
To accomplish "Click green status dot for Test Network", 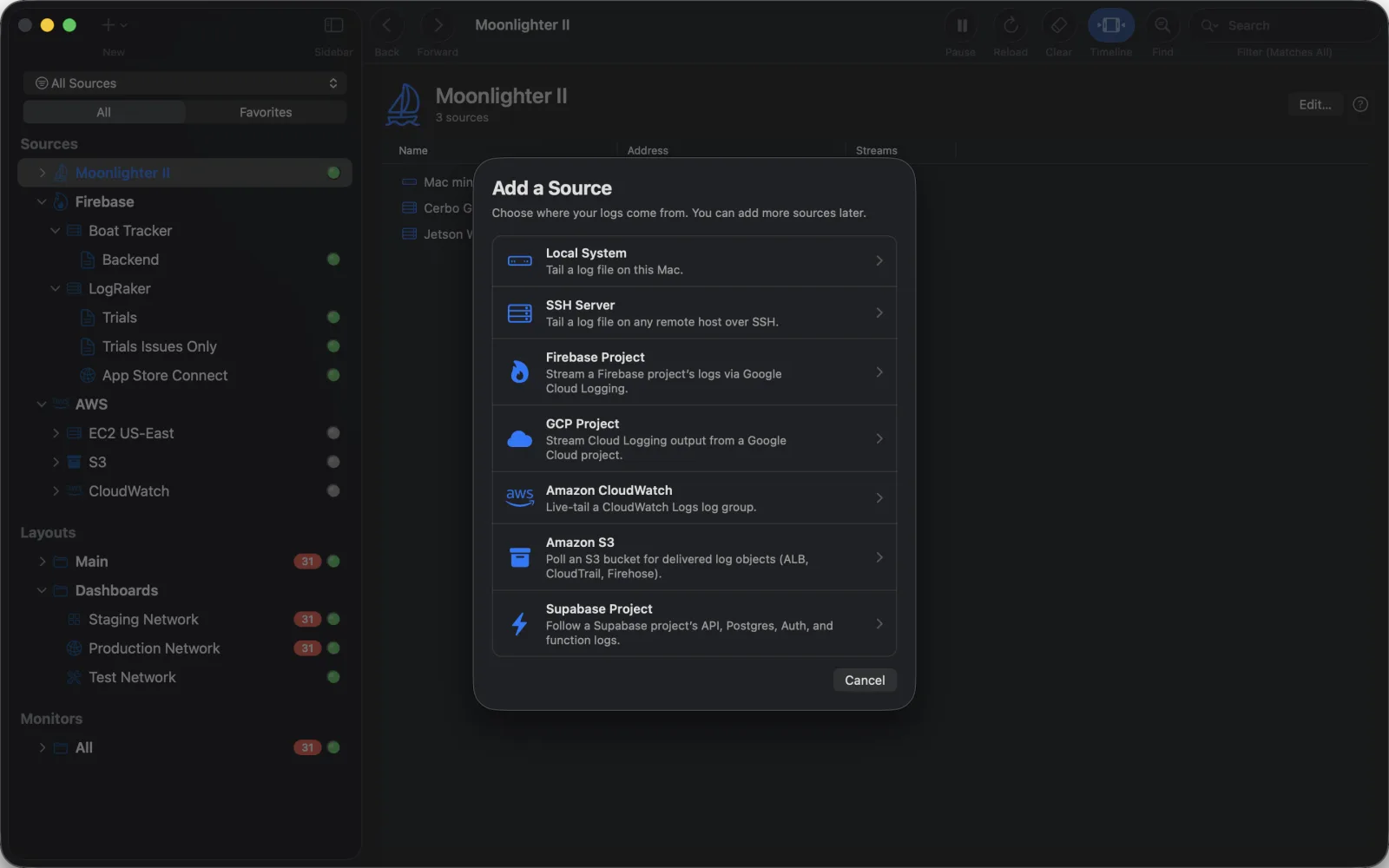I will click(333, 677).
